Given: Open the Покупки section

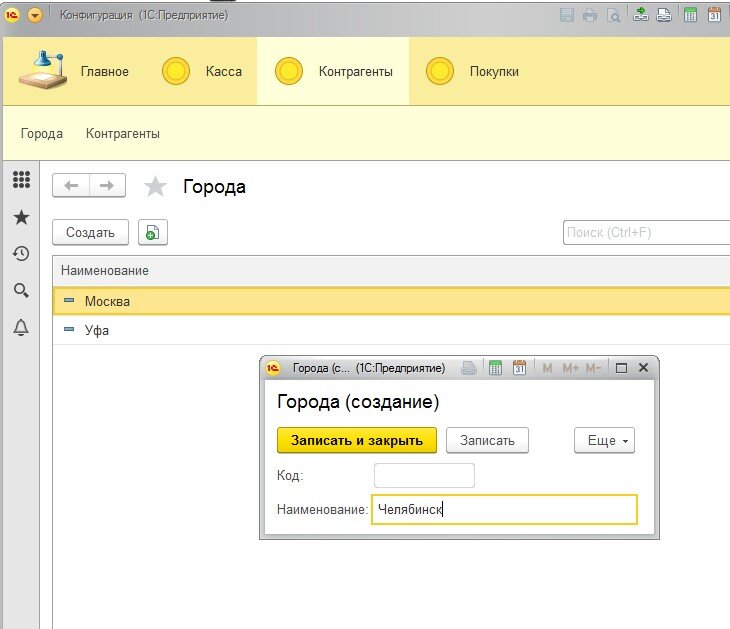Looking at the screenshot, I should click(x=473, y=71).
